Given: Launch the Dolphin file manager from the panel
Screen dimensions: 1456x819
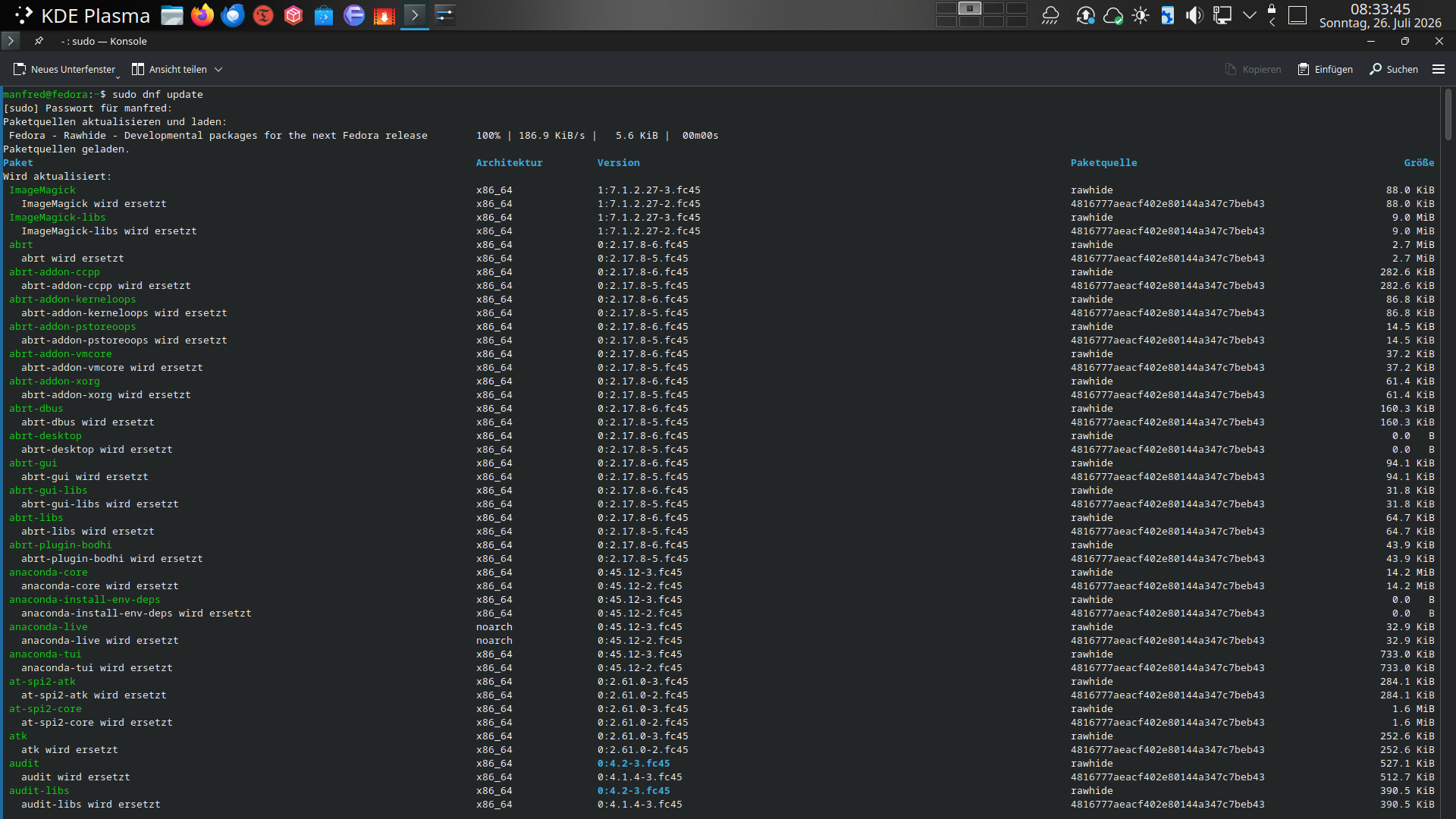Looking at the screenshot, I should (172, 15).
